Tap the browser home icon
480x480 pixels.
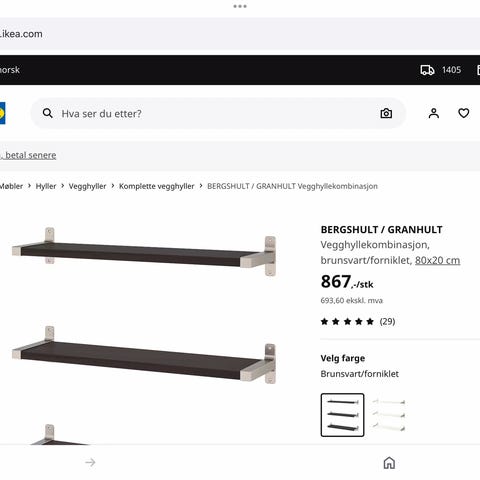[389, 463]
